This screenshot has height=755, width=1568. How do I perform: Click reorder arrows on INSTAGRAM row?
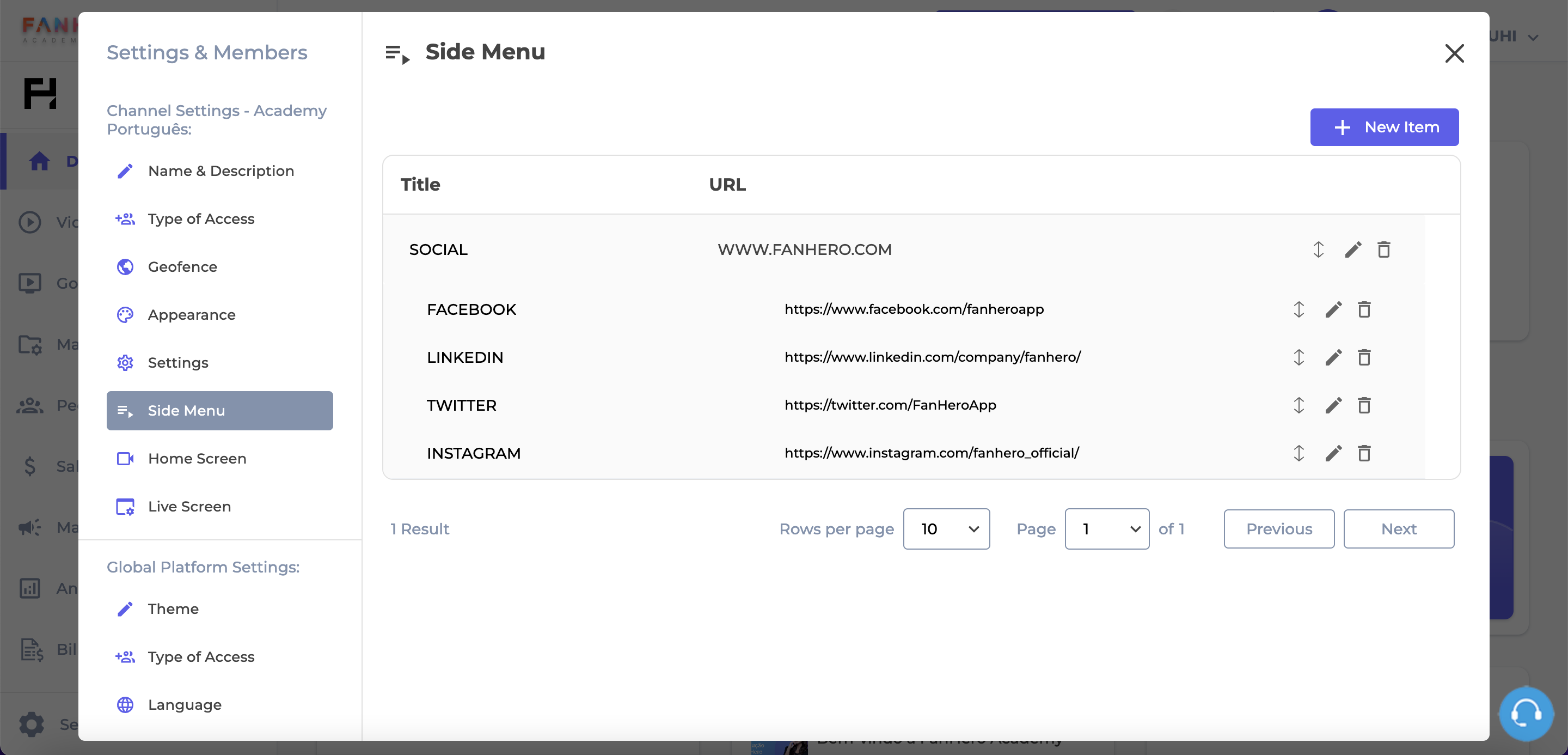coord(1299,453)
